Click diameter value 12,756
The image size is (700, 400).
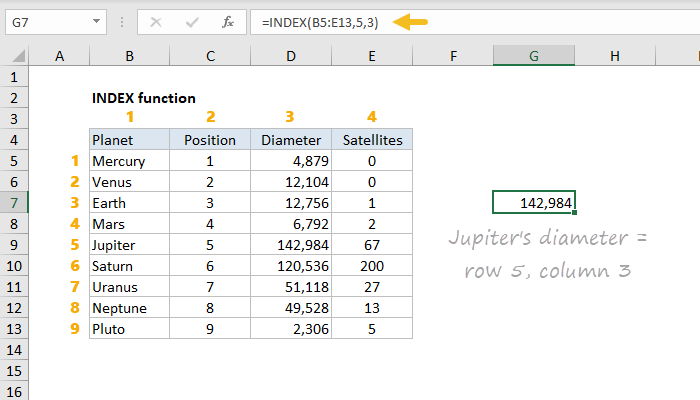[291, 203]
